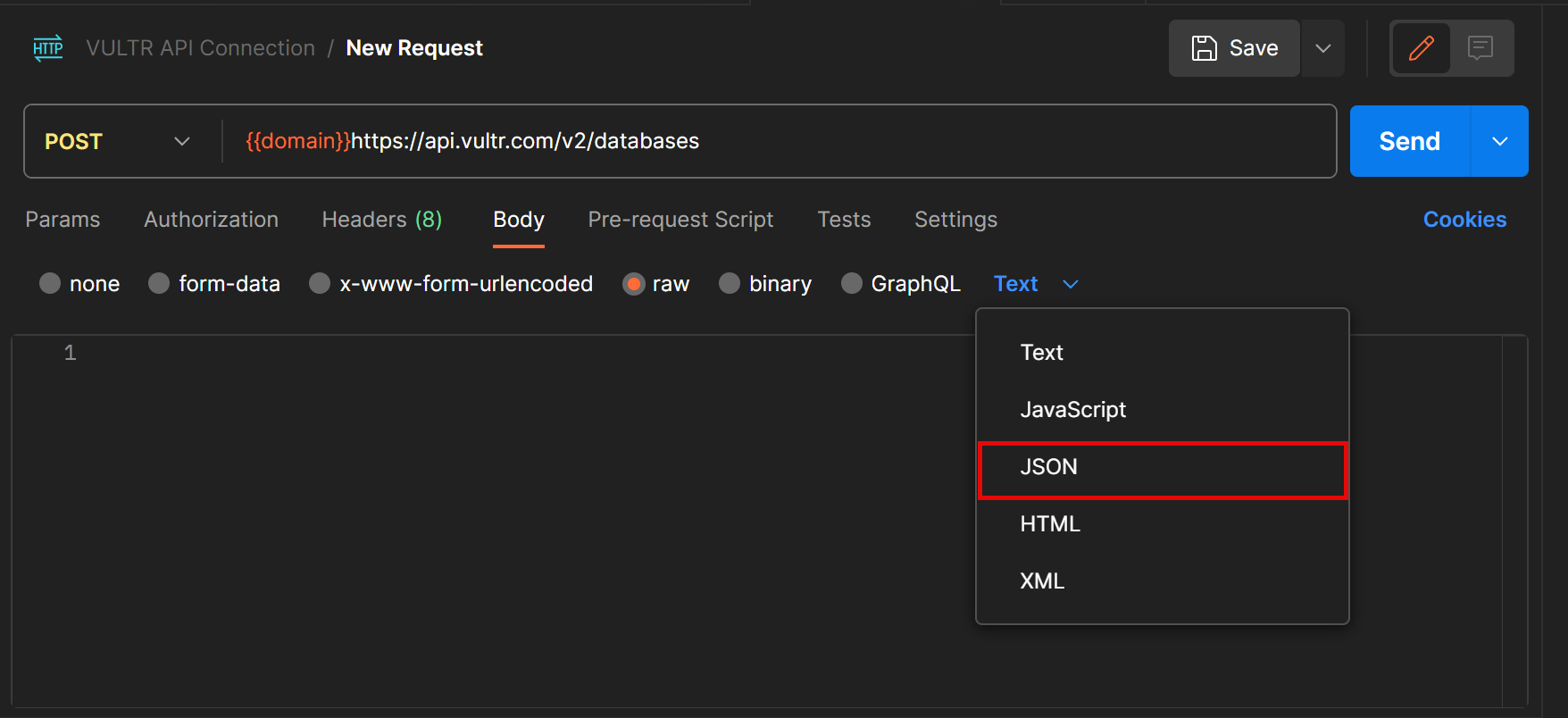
Task: Send the request with Send button
Action: pyautogui.click(x=1409, y=141)
